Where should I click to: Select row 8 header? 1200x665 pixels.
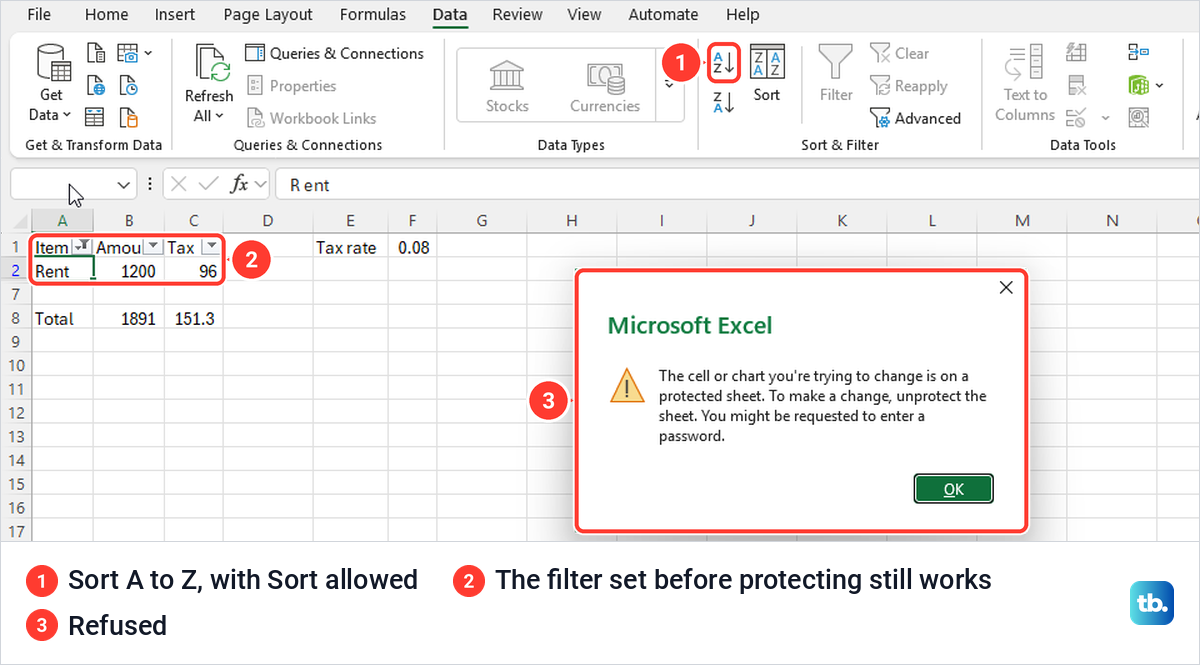click(15, 319)
